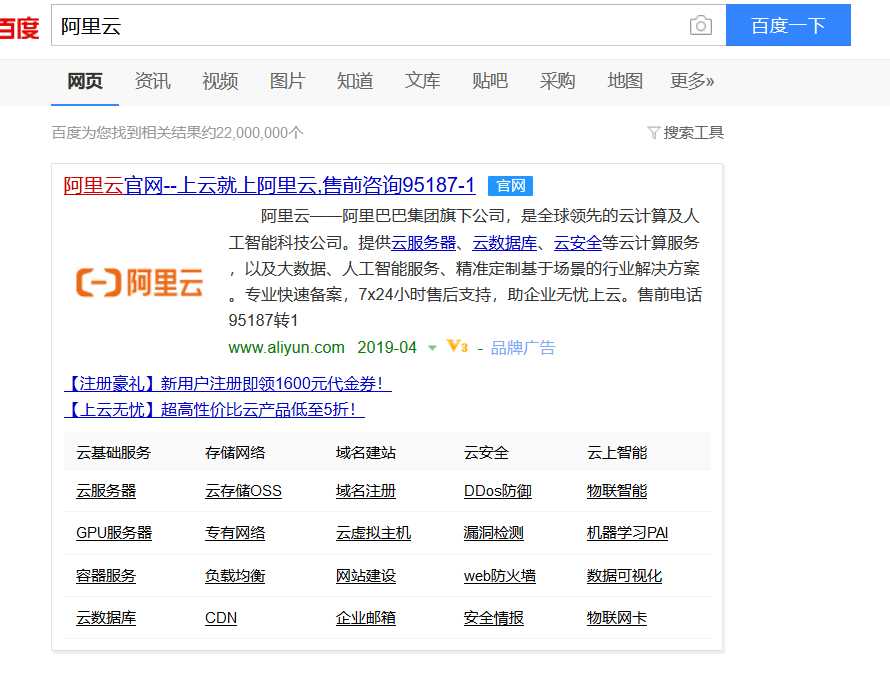Switch to the 网页 tab
The image size is (890, 682).
85,81
